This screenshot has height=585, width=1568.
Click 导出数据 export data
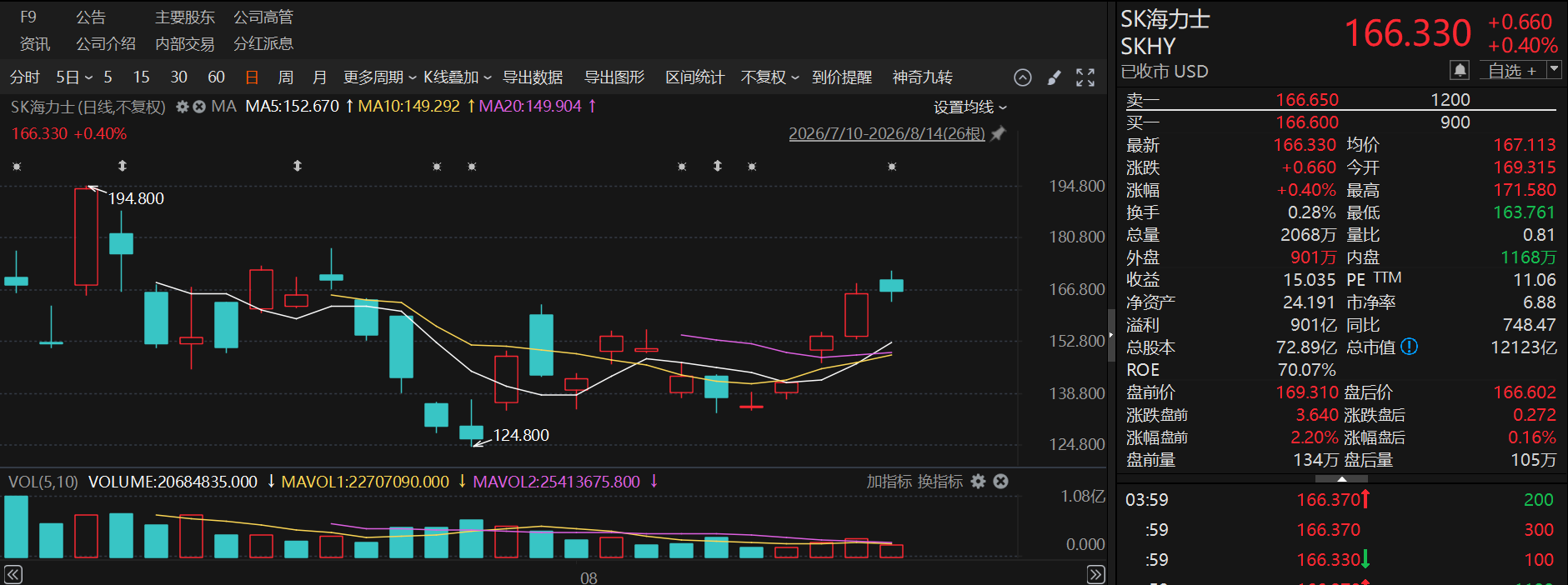[533, 77]
